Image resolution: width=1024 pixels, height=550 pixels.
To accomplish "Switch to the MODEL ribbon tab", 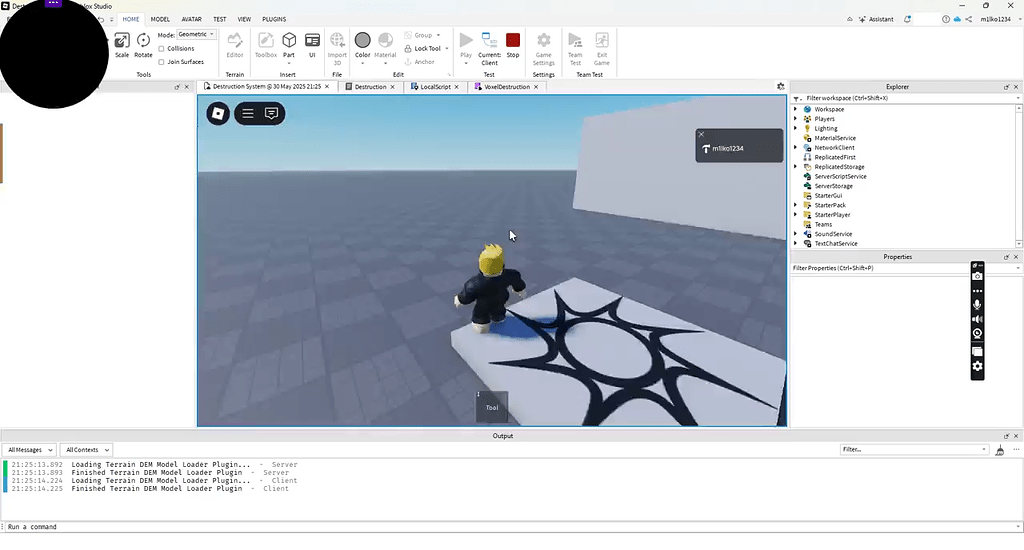I will pyautogui.click(x=160, y=19).
